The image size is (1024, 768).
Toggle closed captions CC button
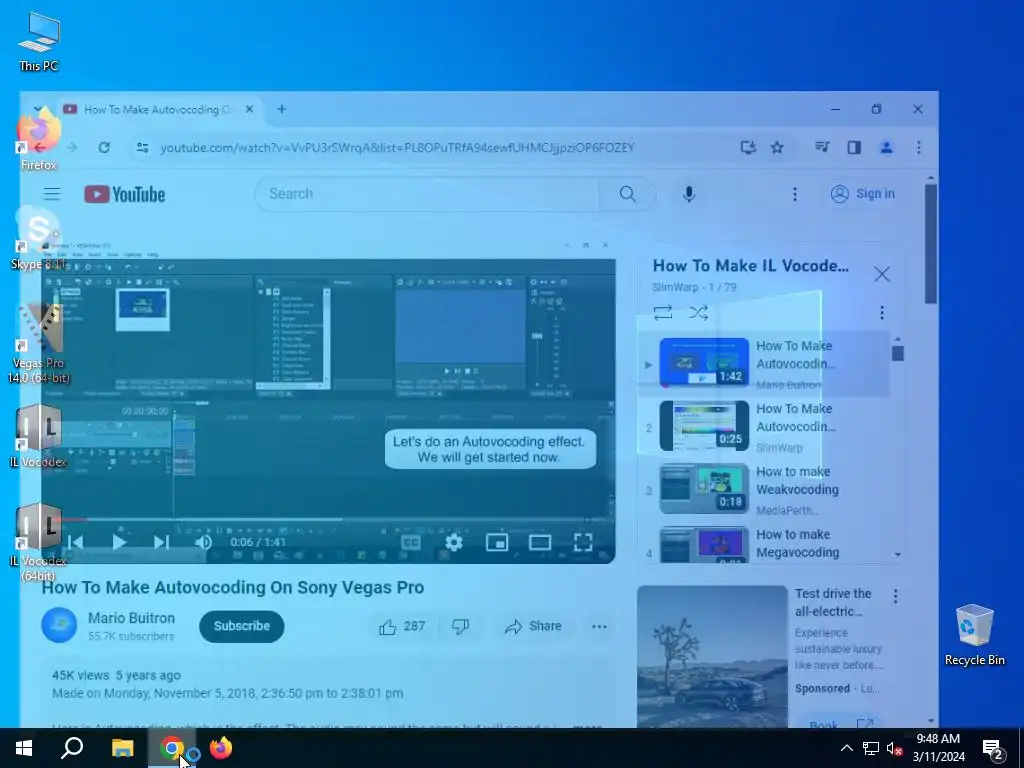coord(410,542)
